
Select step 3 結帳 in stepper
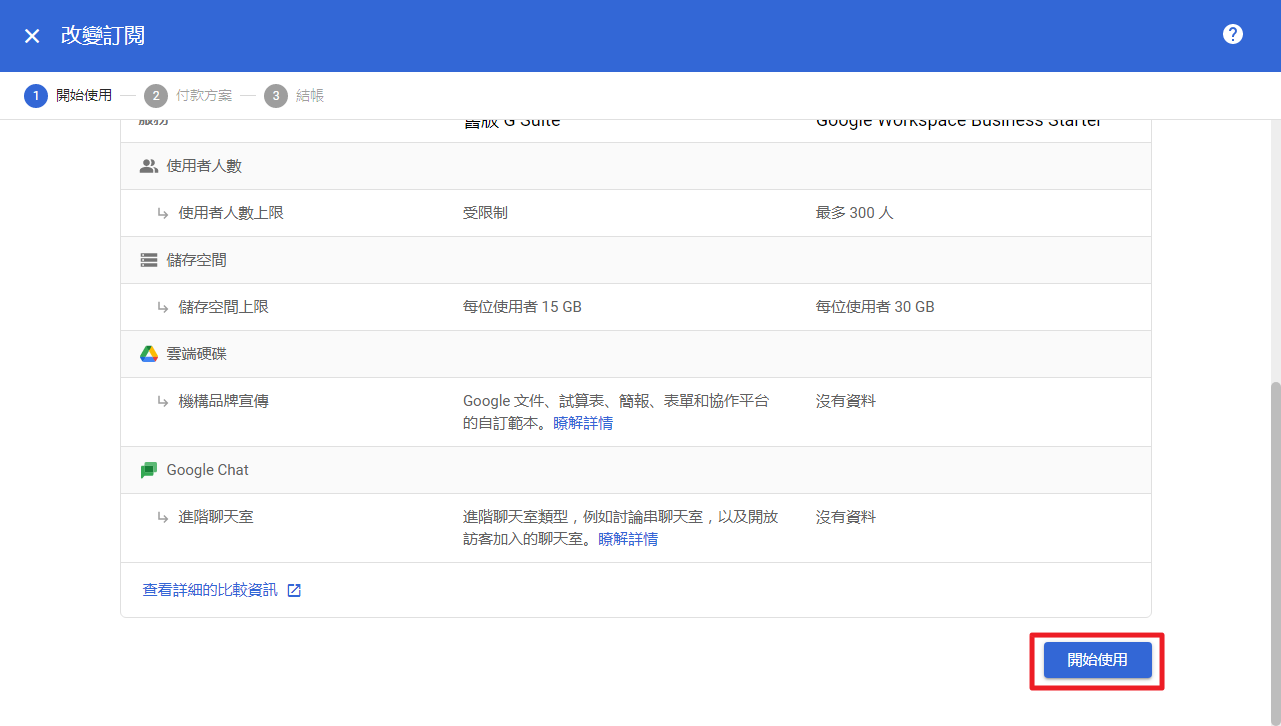(294, 96)
